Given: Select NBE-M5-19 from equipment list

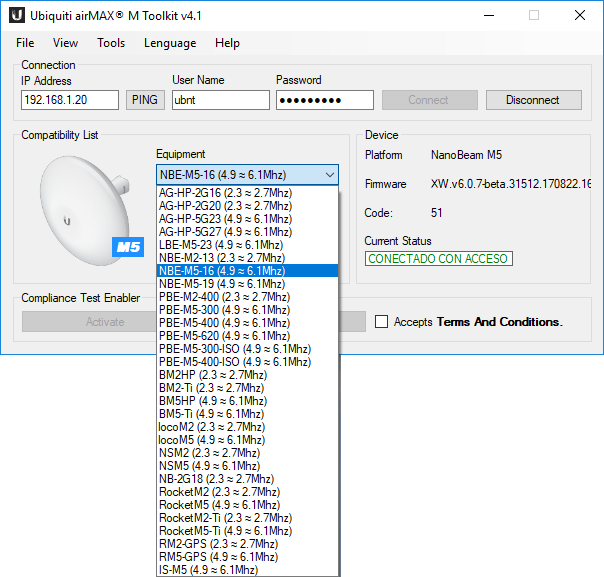Looking at the screenshot, I should click(x=248, y=284).
